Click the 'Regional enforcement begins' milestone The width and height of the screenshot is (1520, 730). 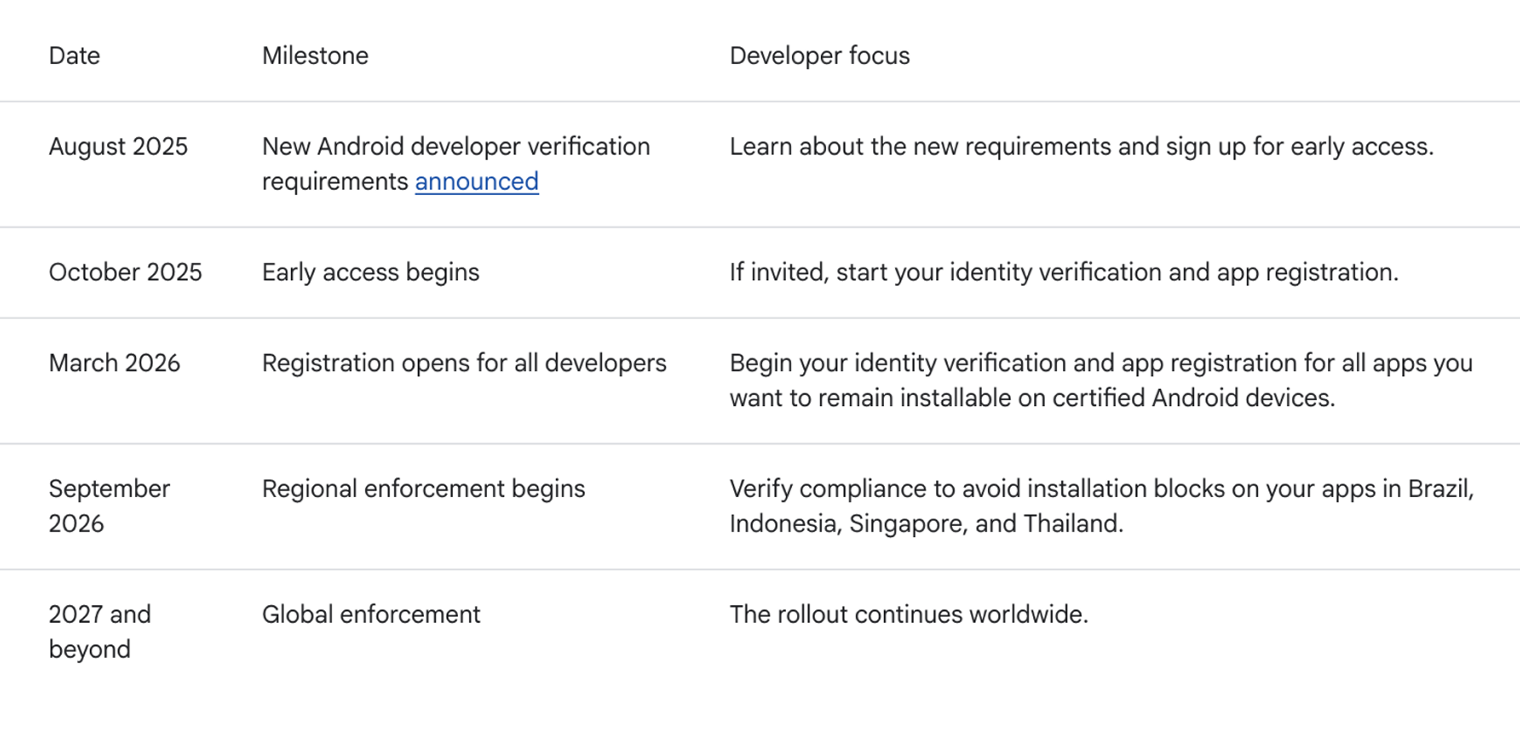[x=423, y=489]
